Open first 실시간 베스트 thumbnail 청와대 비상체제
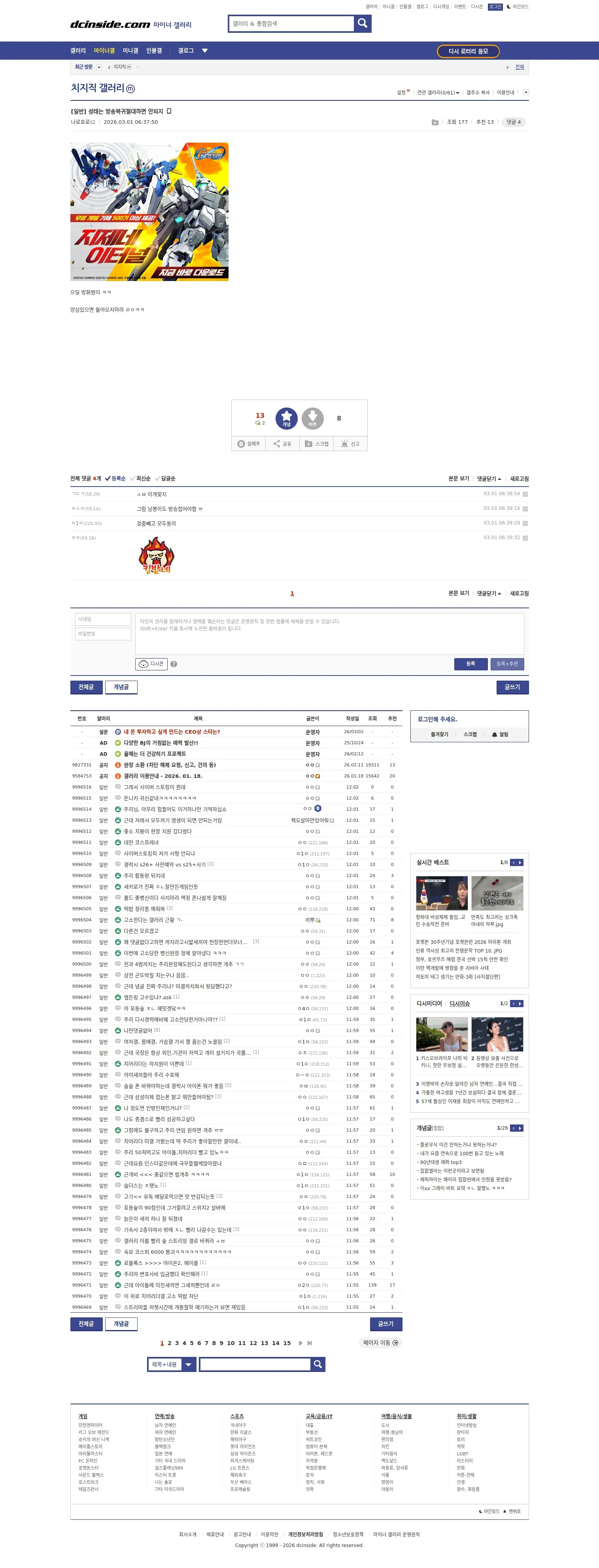The image size is (599, 1568). (x=442, y=893)
